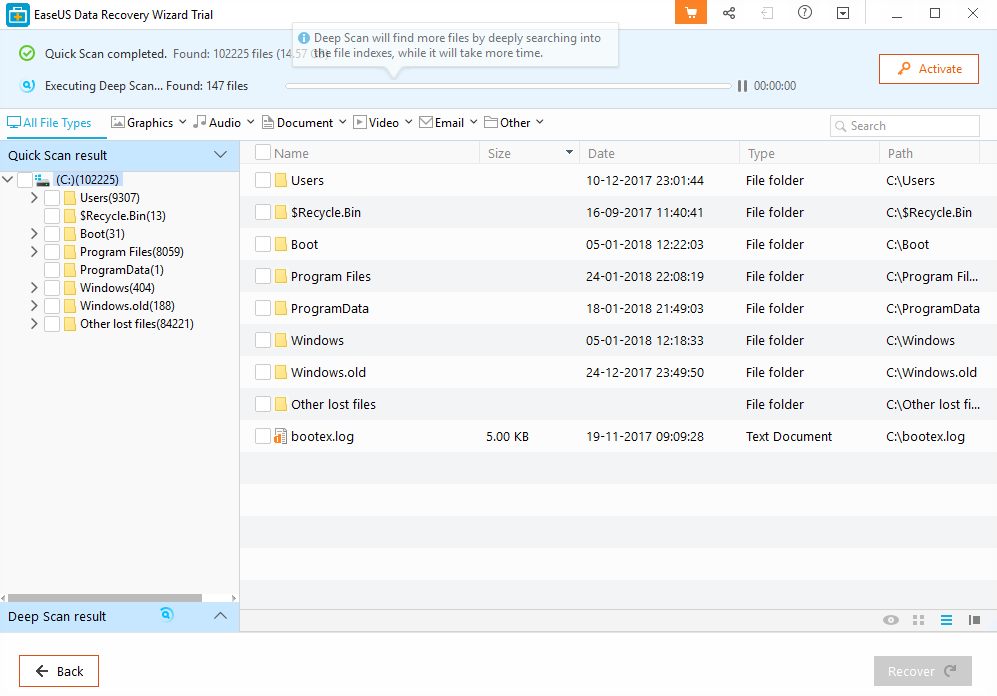Check the Users row checkbox in file list
Viewport: 997px width, 696px height.
(263, 181)
